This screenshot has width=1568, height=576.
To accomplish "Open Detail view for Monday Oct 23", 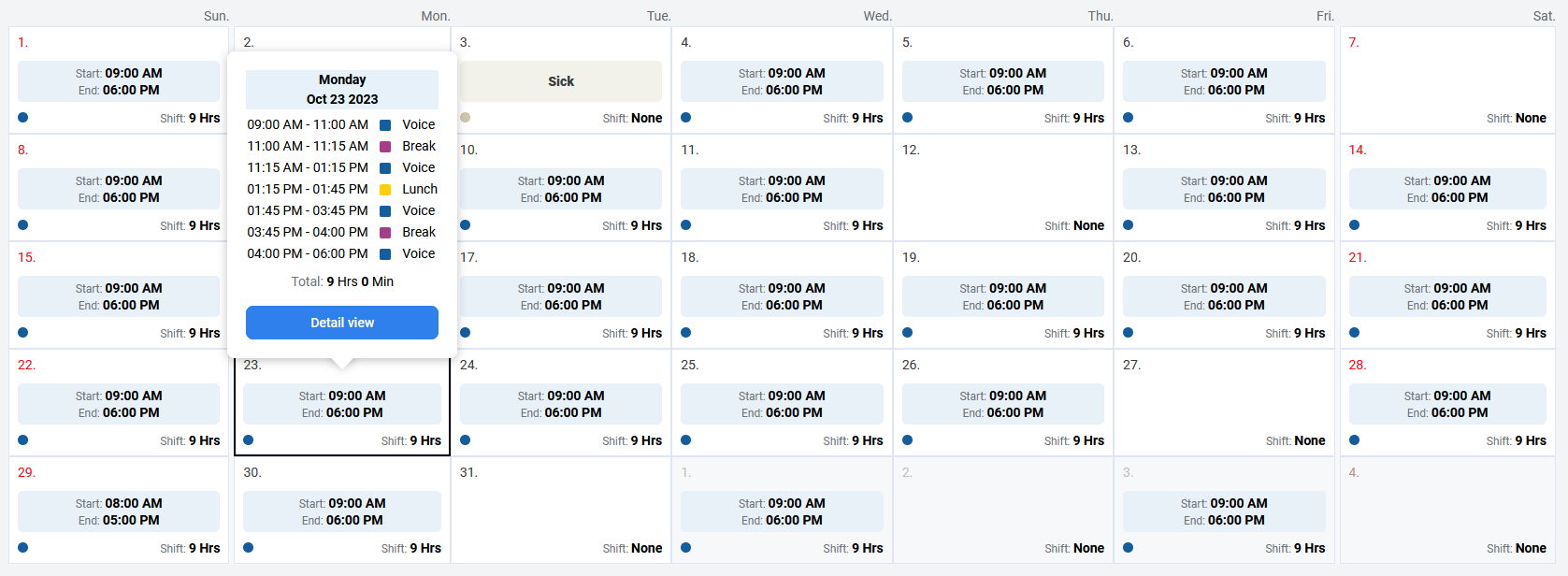I will (x=341, y=323).
